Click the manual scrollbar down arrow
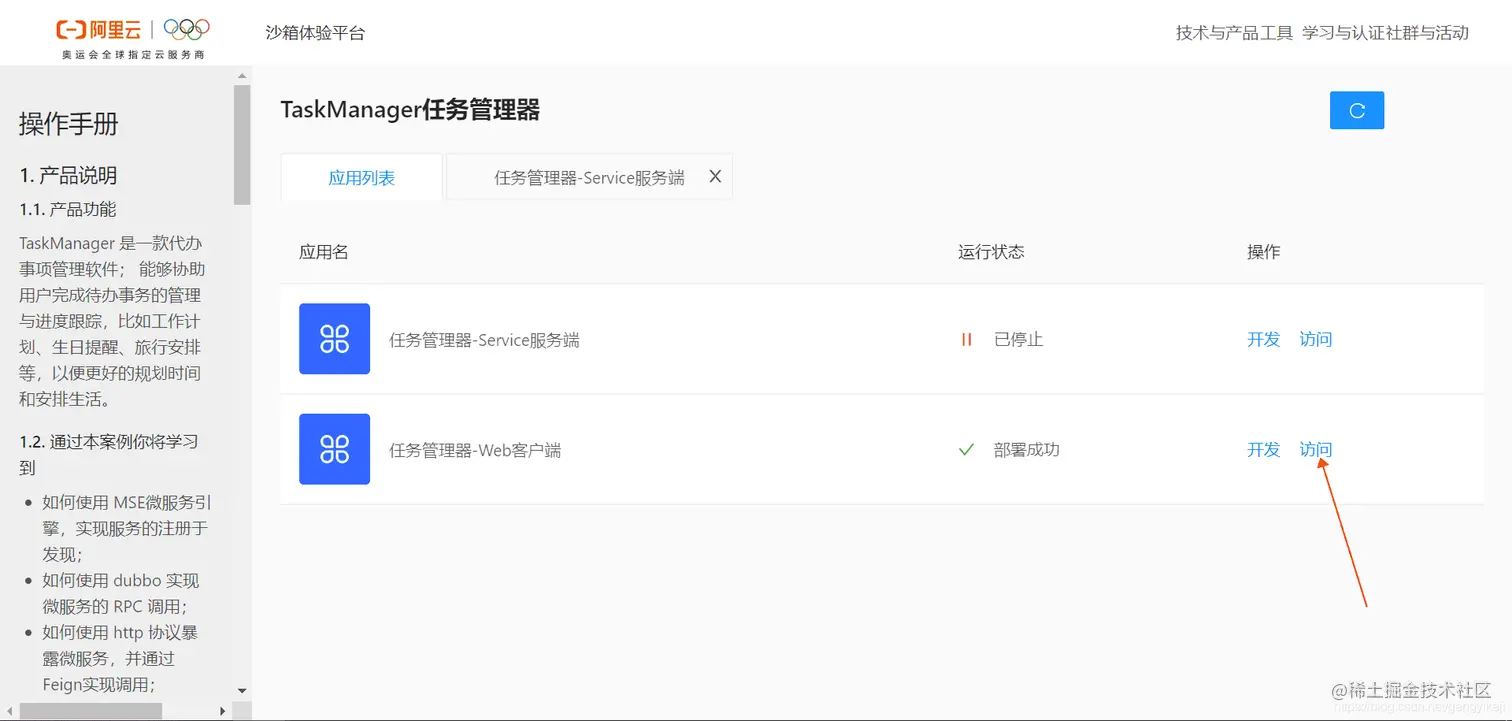Screen dimensions: 1512x721 click(x=242, y=690)
